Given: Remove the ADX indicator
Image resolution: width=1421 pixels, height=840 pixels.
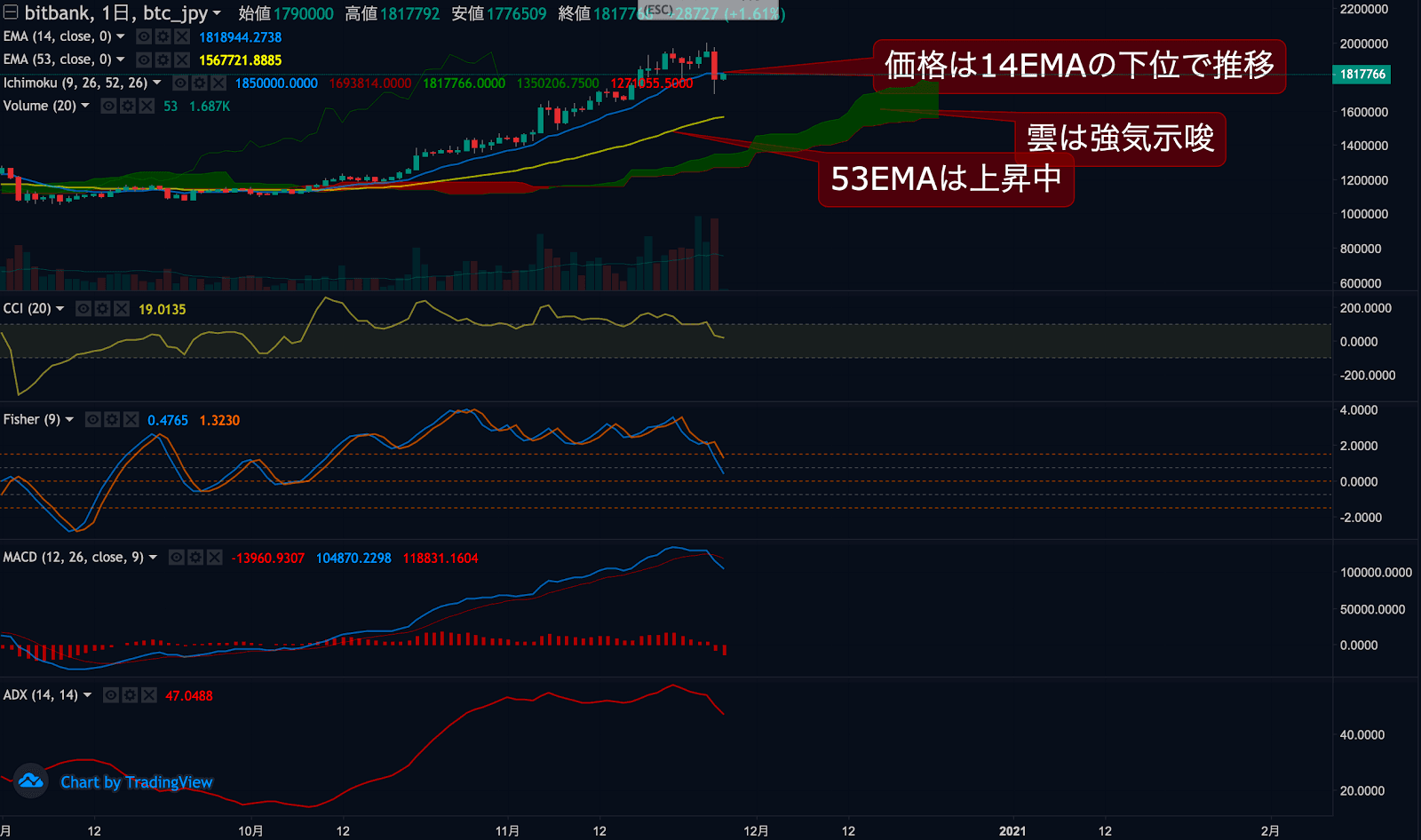Looking at the screenshot, I should [x=149, y=695].
